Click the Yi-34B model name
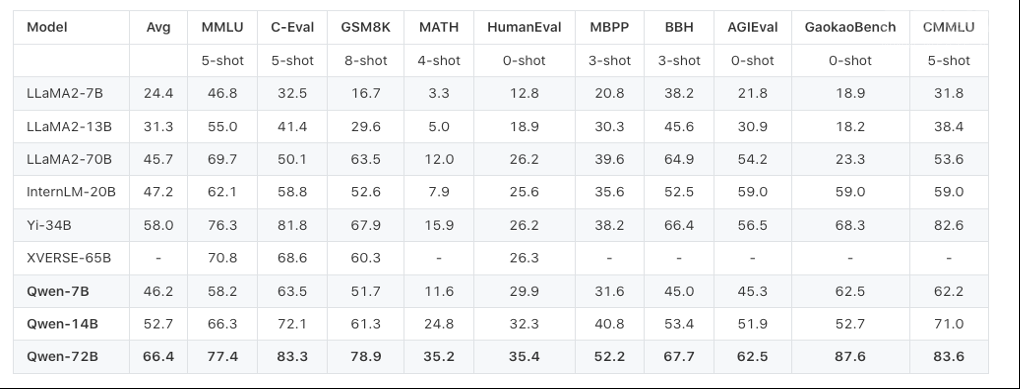1020x389 pixels. point(49,225)
